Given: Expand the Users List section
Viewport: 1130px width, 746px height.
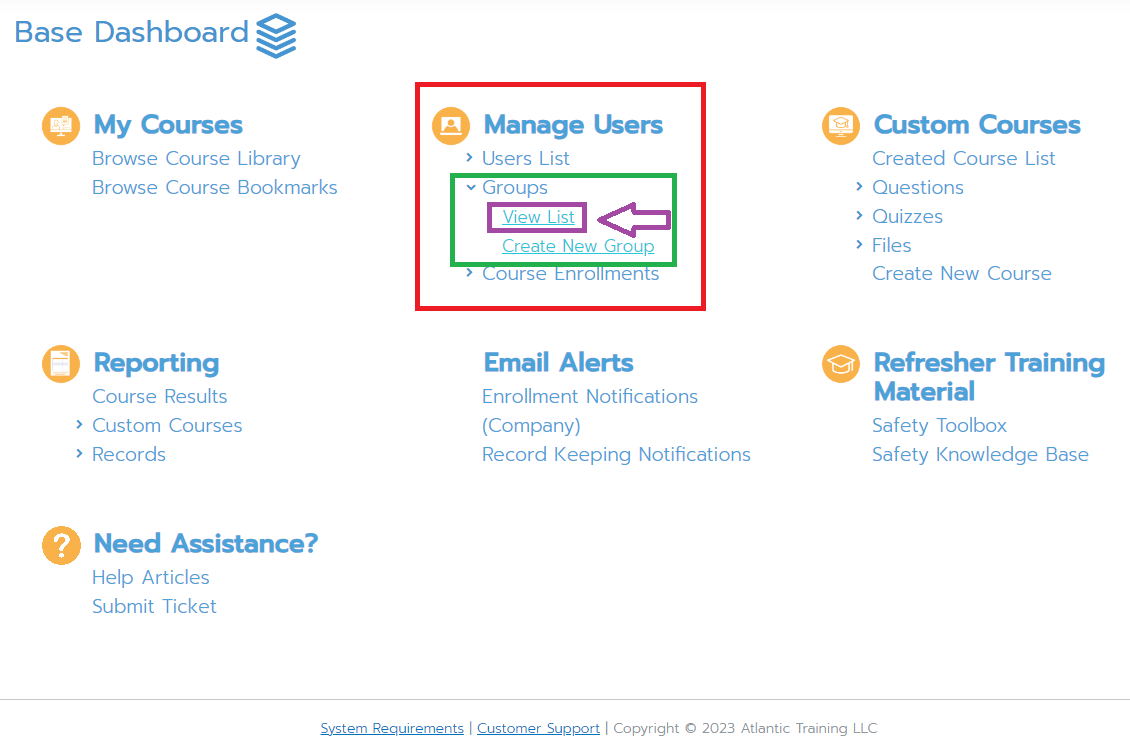Looking at the screenshot, I should tap(527, 158).
